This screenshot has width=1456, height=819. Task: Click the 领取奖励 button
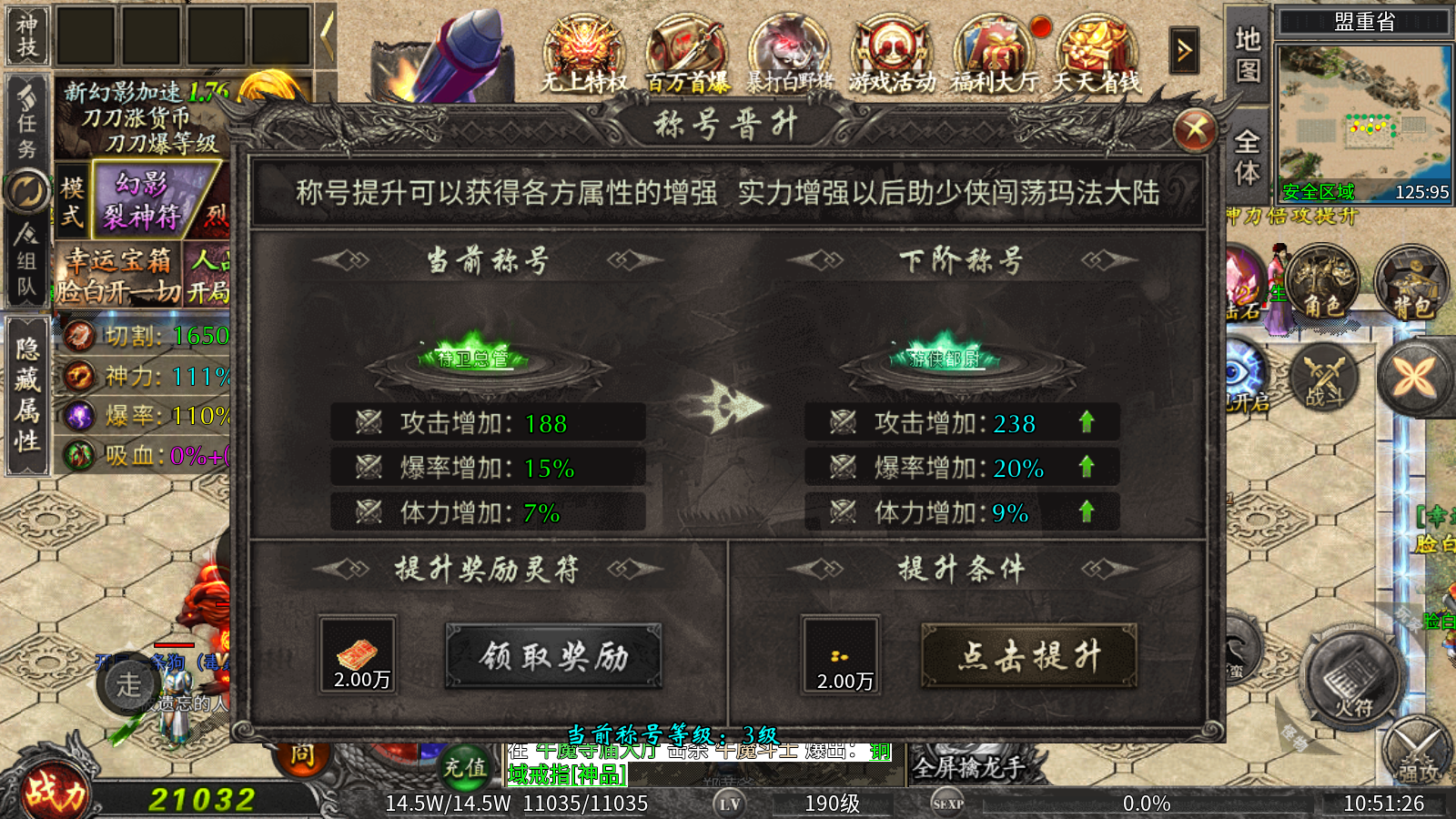click(553, 656)
